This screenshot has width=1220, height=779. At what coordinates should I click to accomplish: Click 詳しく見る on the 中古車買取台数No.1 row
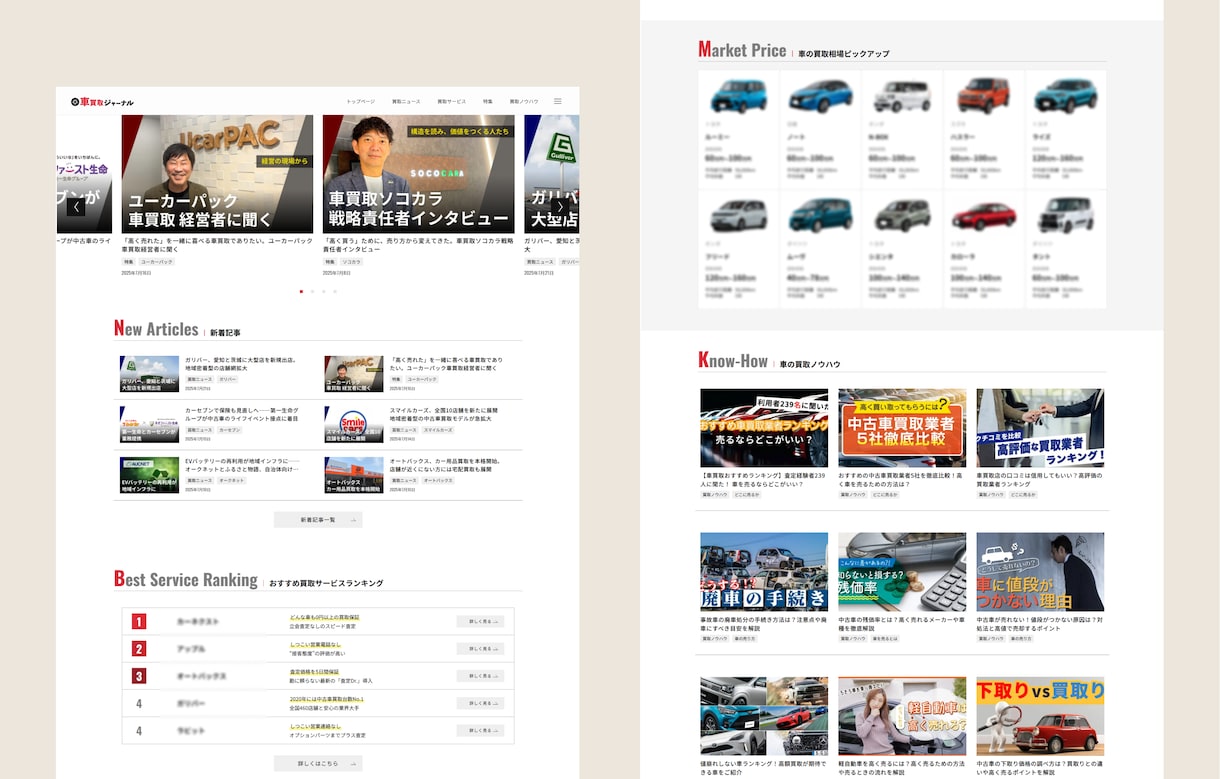pyautogui.click(x=480, y=703)
